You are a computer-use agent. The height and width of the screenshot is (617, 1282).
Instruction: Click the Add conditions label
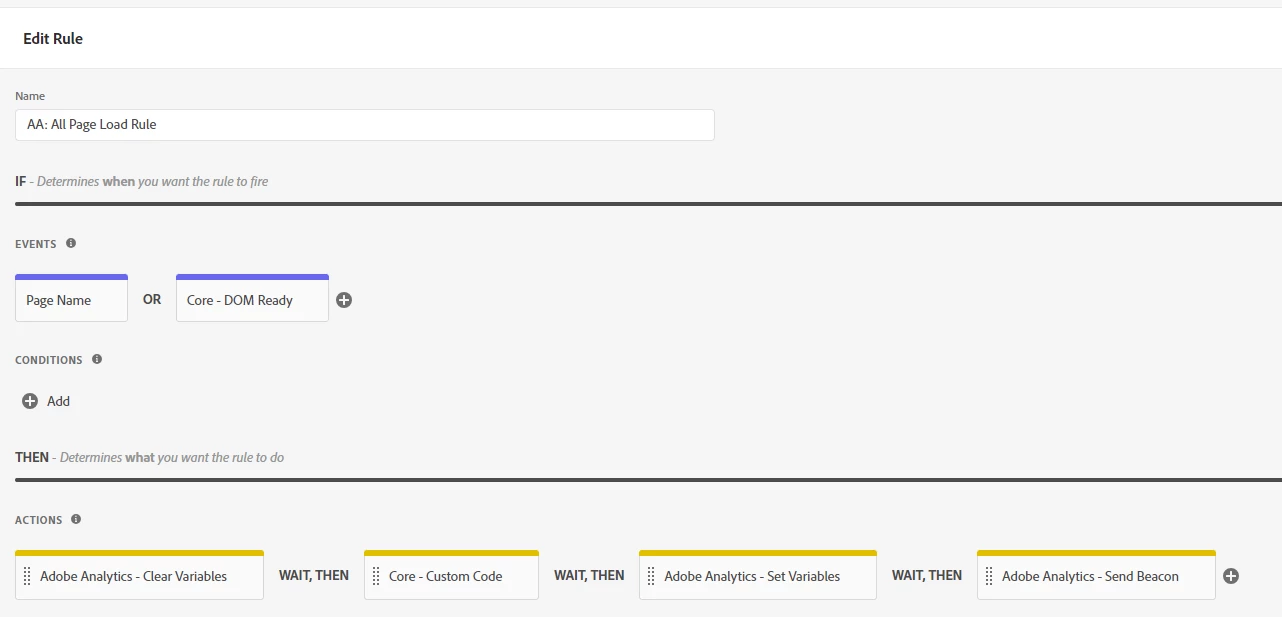tap(59, 401)
